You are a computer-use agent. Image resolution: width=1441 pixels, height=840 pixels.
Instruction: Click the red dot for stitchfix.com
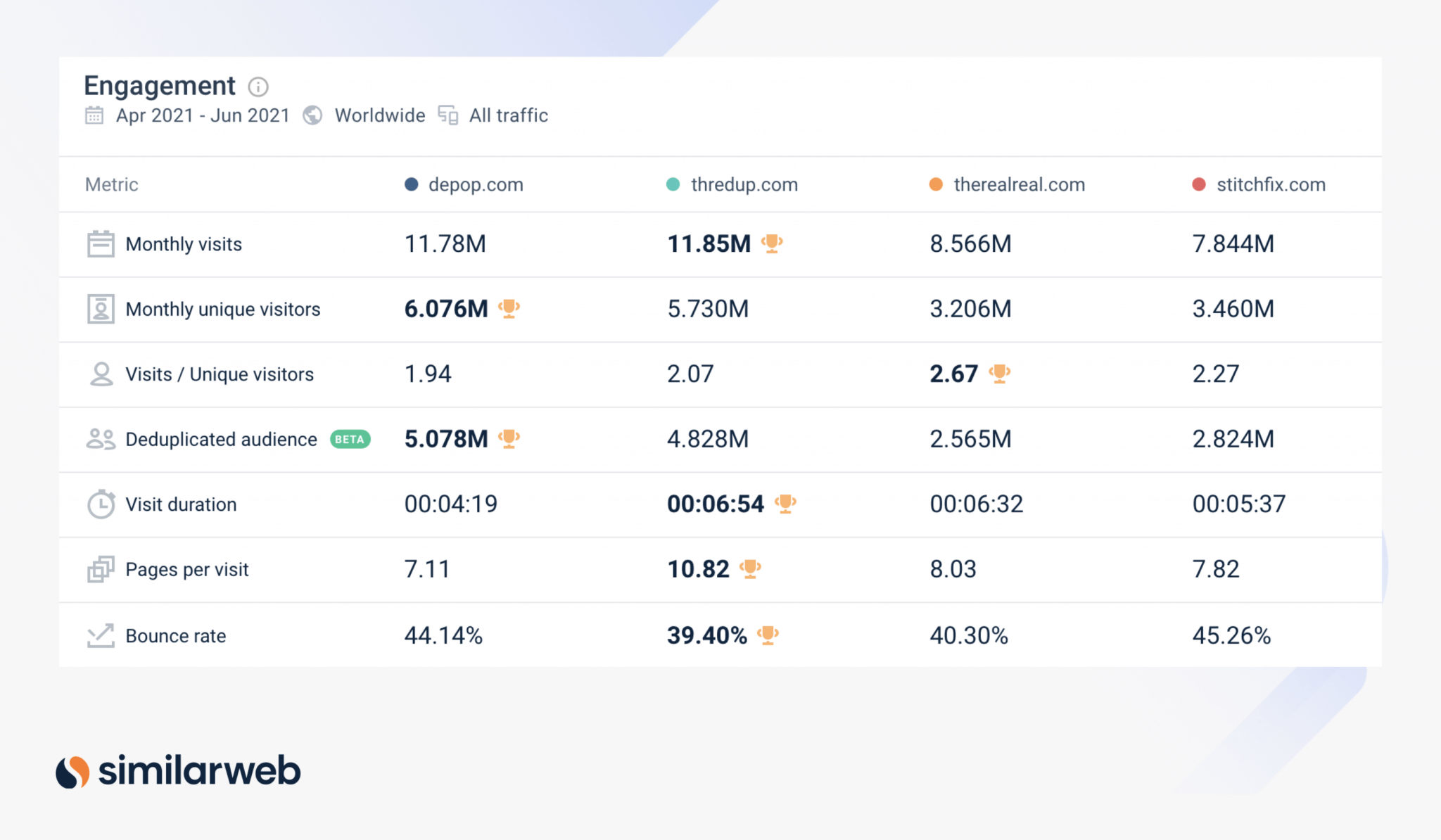1199,184
